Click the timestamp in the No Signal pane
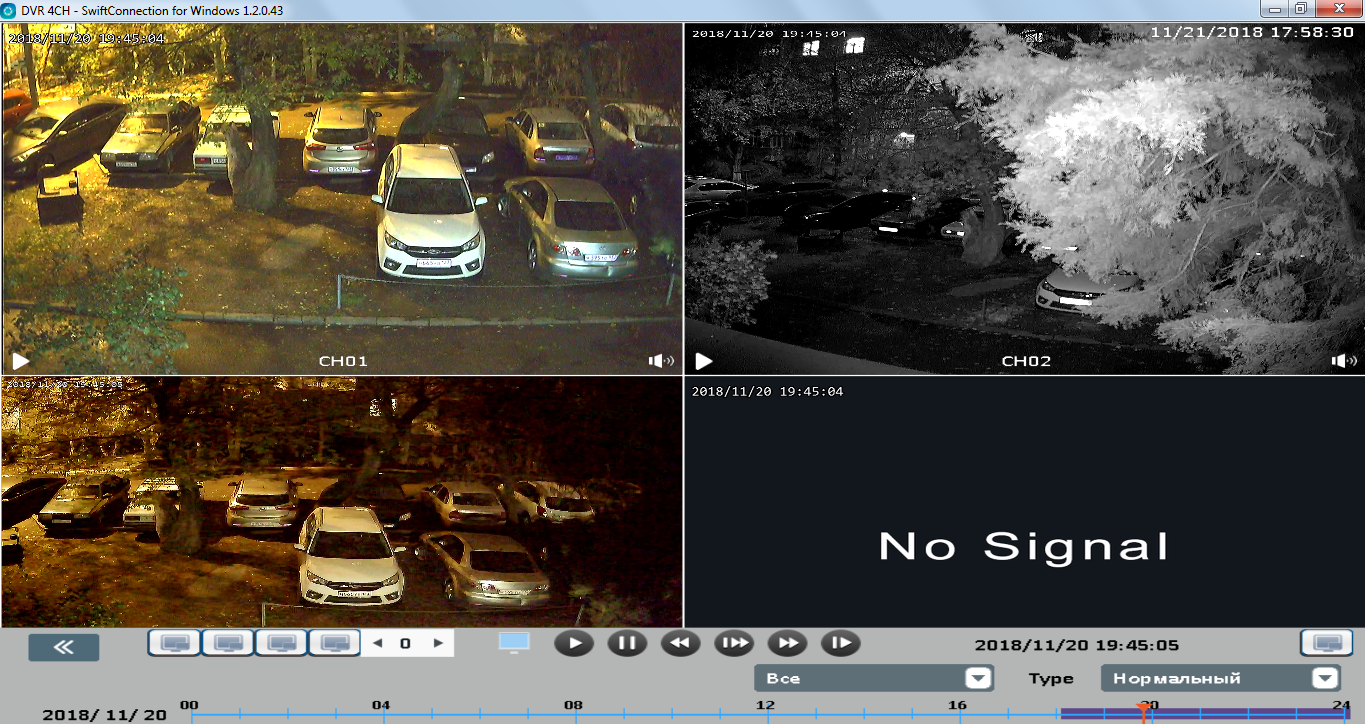Image resolution: width=1365 pixels, height=724 pixels. [768, 391]
